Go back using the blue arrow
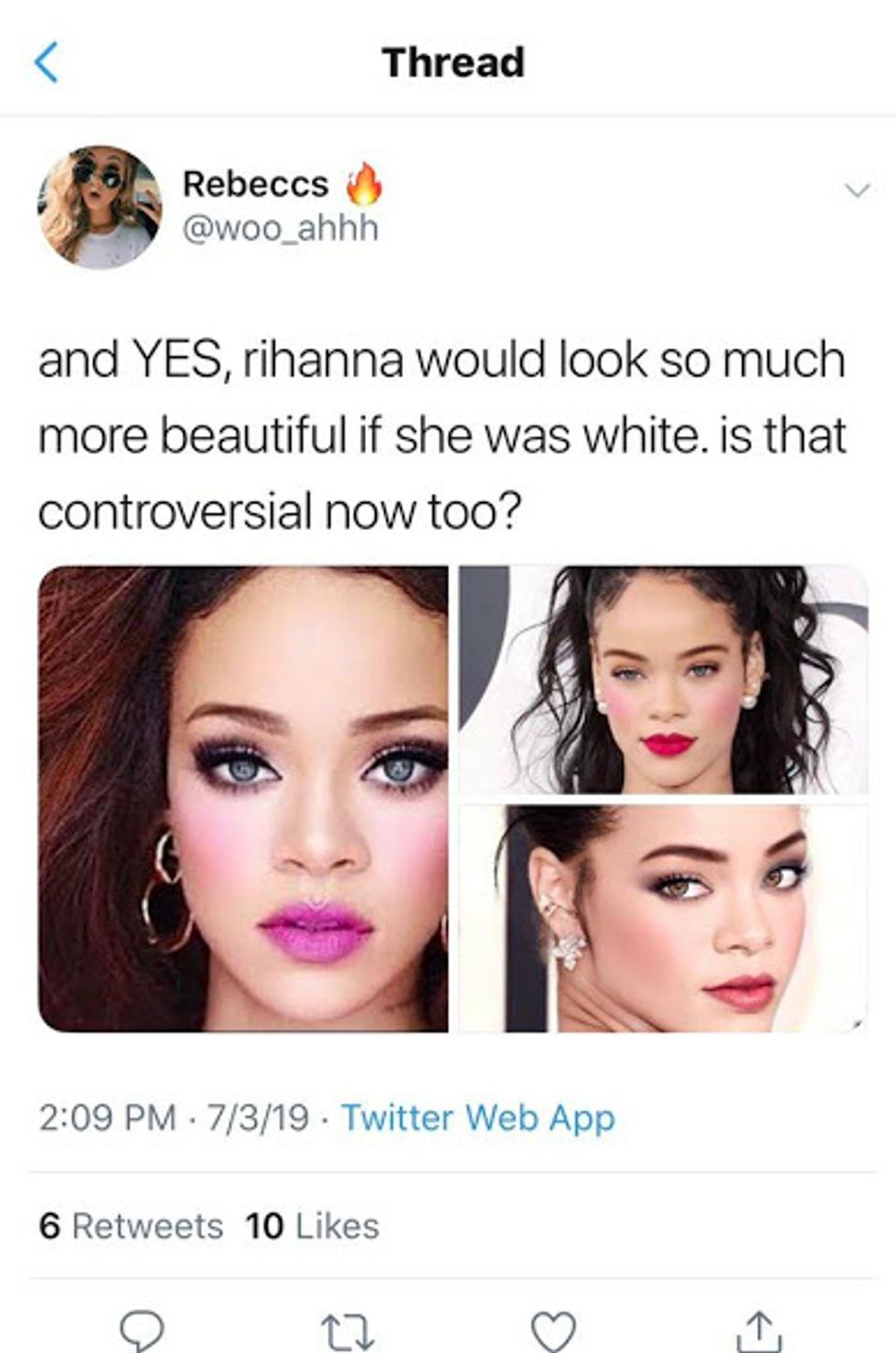Image resolution: width=896 pixels, height=1353 pixels. point(46,62)
